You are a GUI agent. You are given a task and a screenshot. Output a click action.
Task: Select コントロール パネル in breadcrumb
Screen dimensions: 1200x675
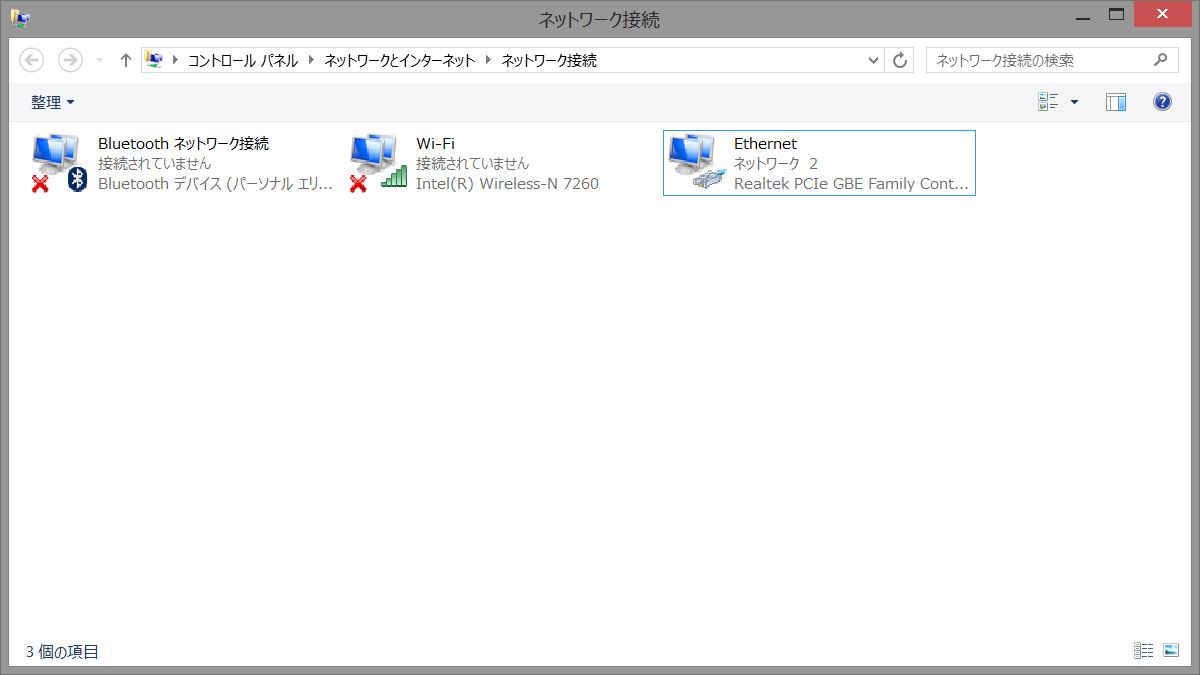coord(243,61)
